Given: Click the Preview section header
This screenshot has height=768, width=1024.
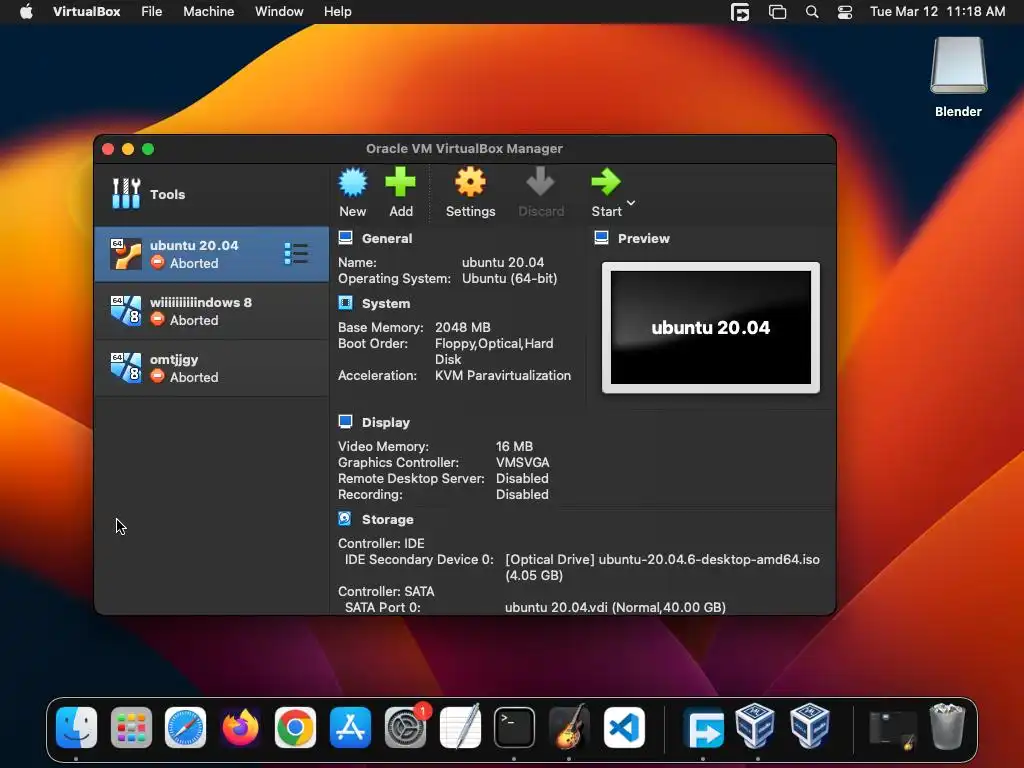Looking at the screenshot, I should point(643,238).
